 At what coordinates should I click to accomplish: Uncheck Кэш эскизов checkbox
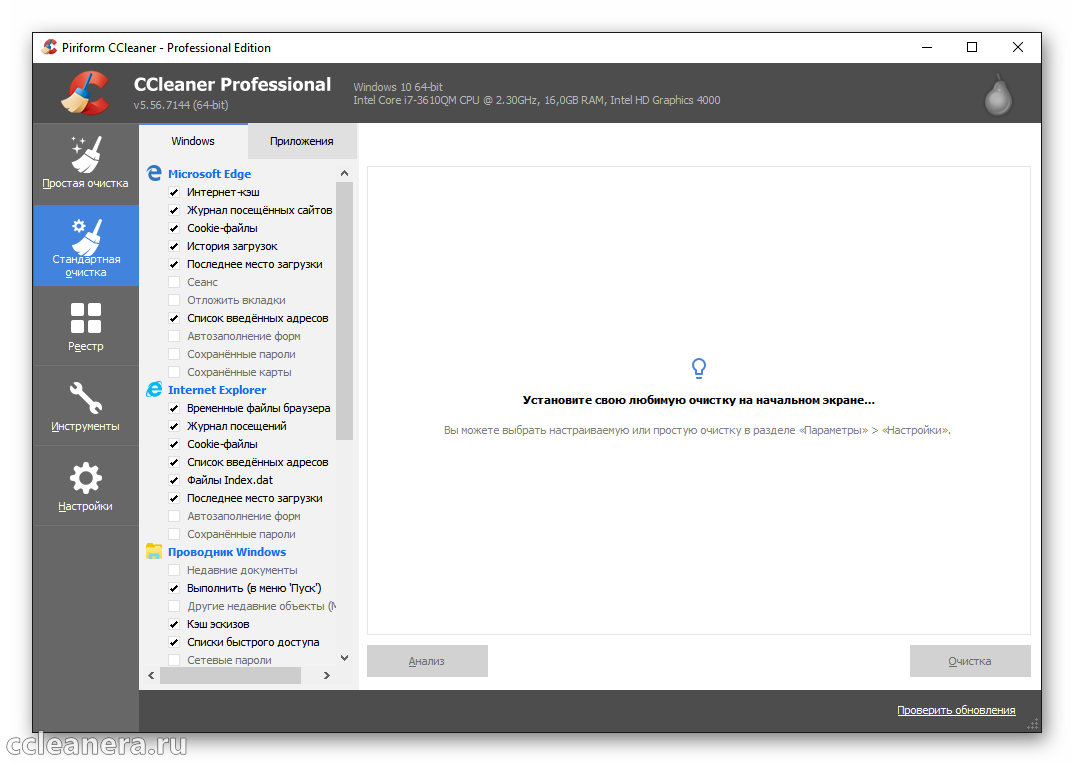[x=174, y=624]
